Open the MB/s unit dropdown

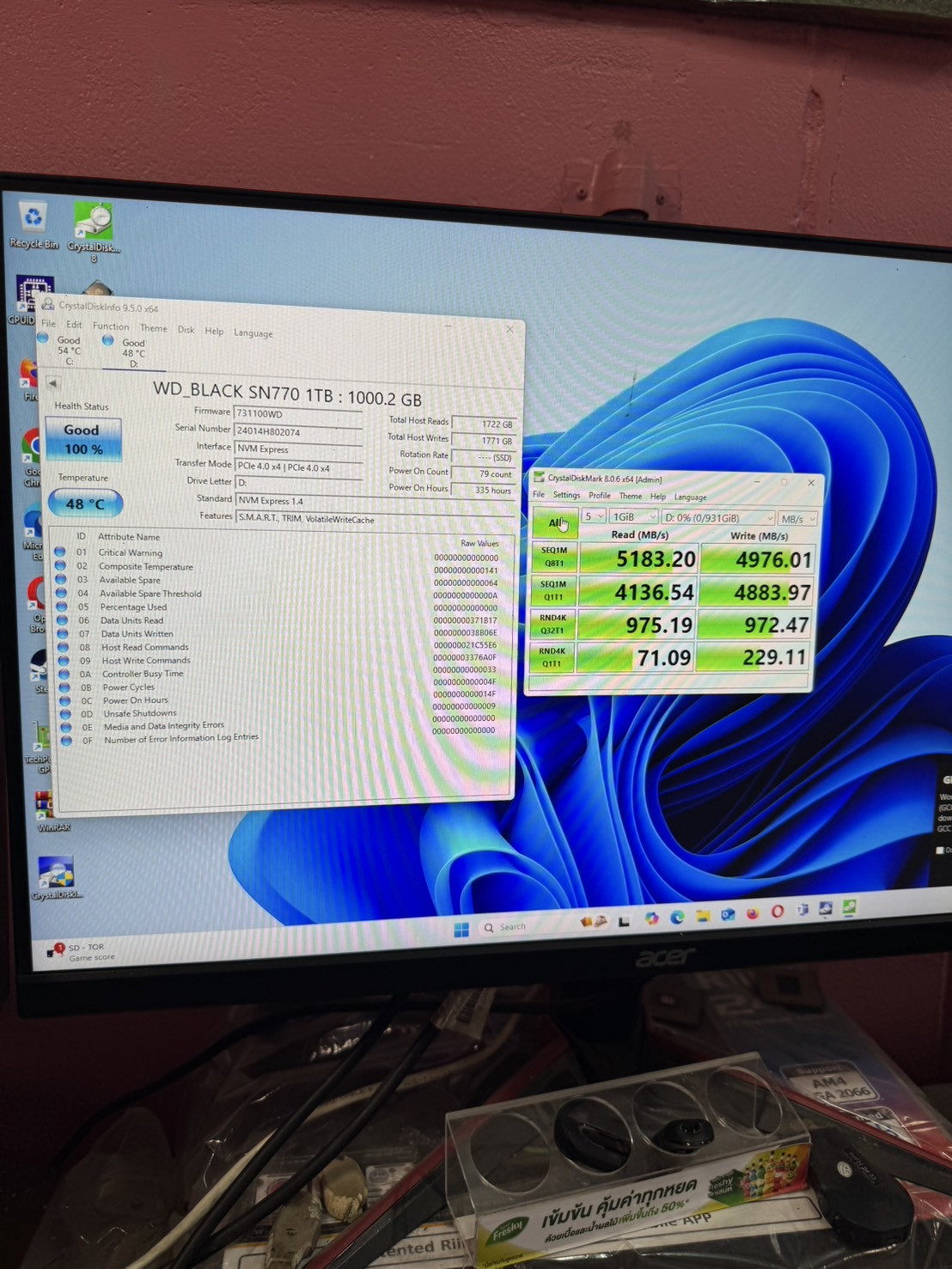coord(797,519)
